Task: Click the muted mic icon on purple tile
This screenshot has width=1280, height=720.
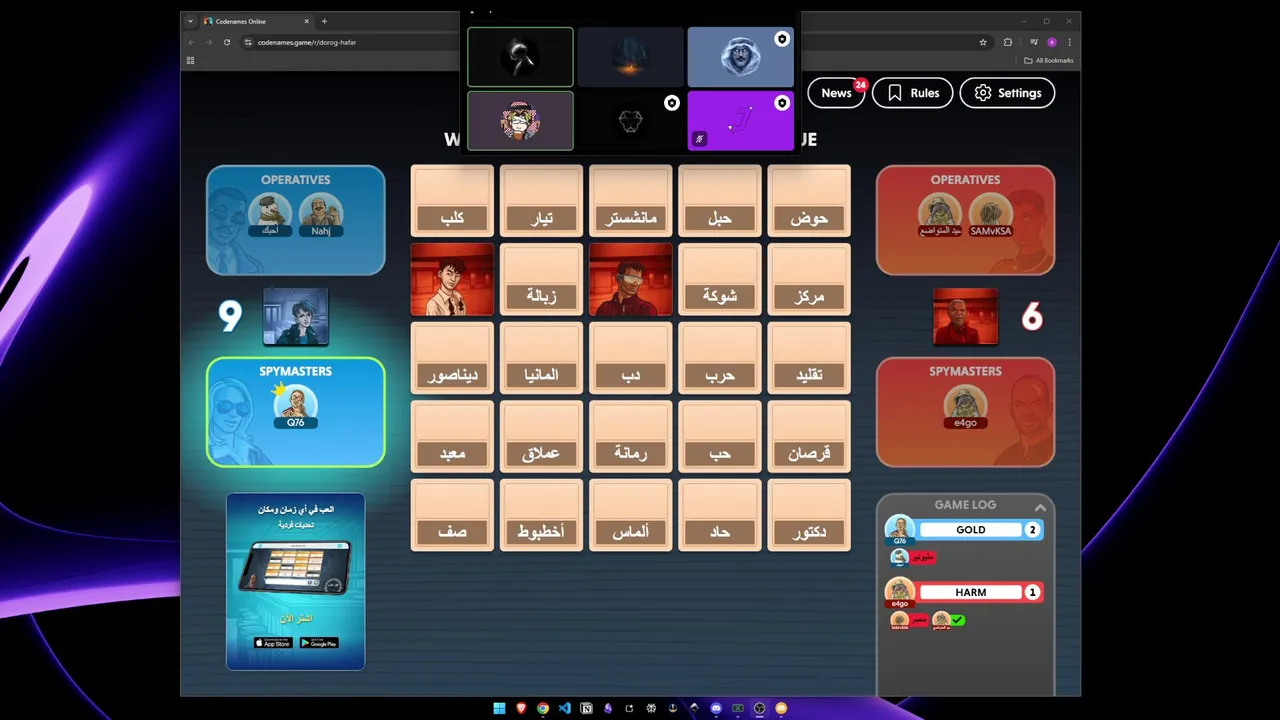Action: [x=699, y=139]
